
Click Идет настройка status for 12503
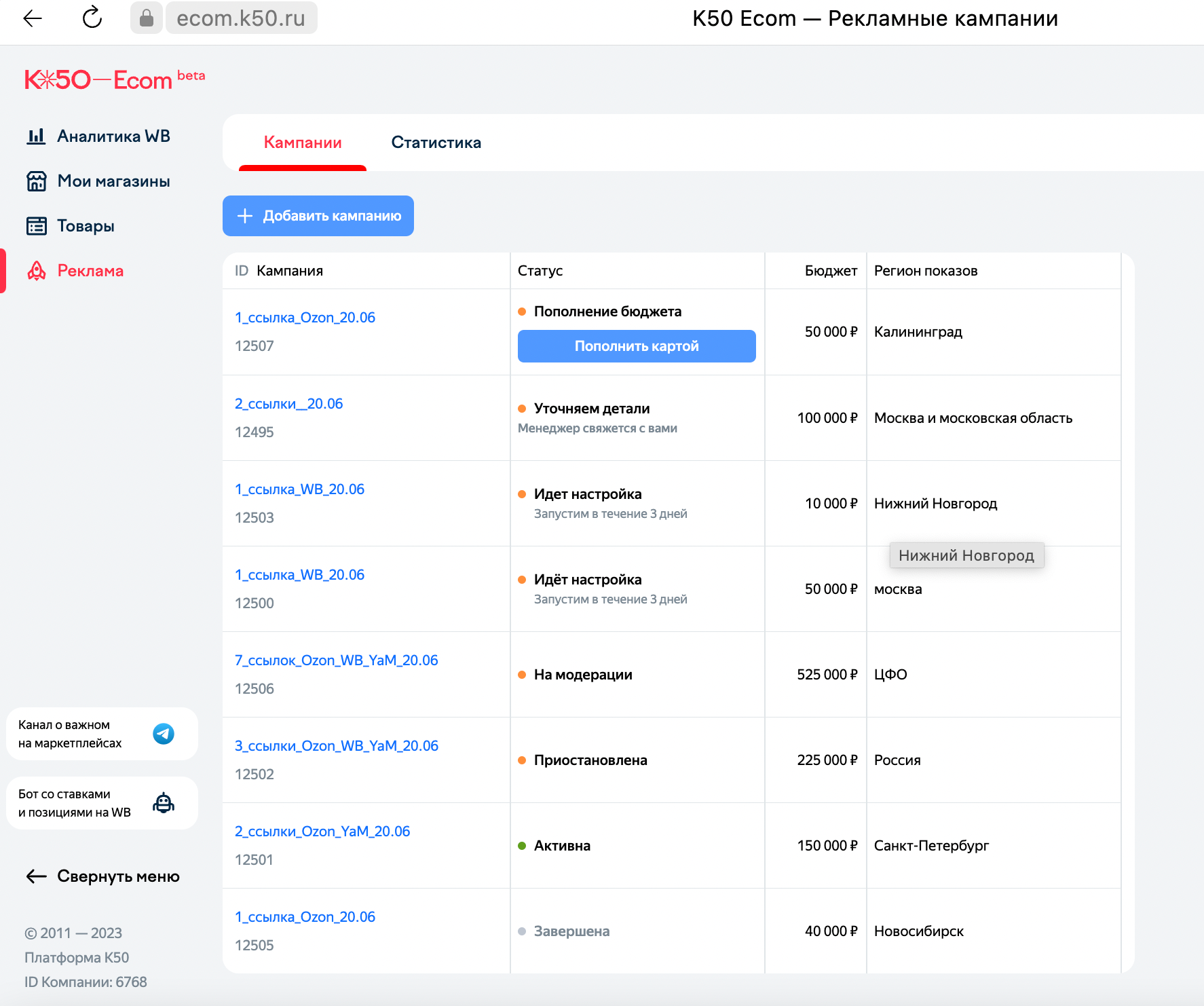[588, 494]
